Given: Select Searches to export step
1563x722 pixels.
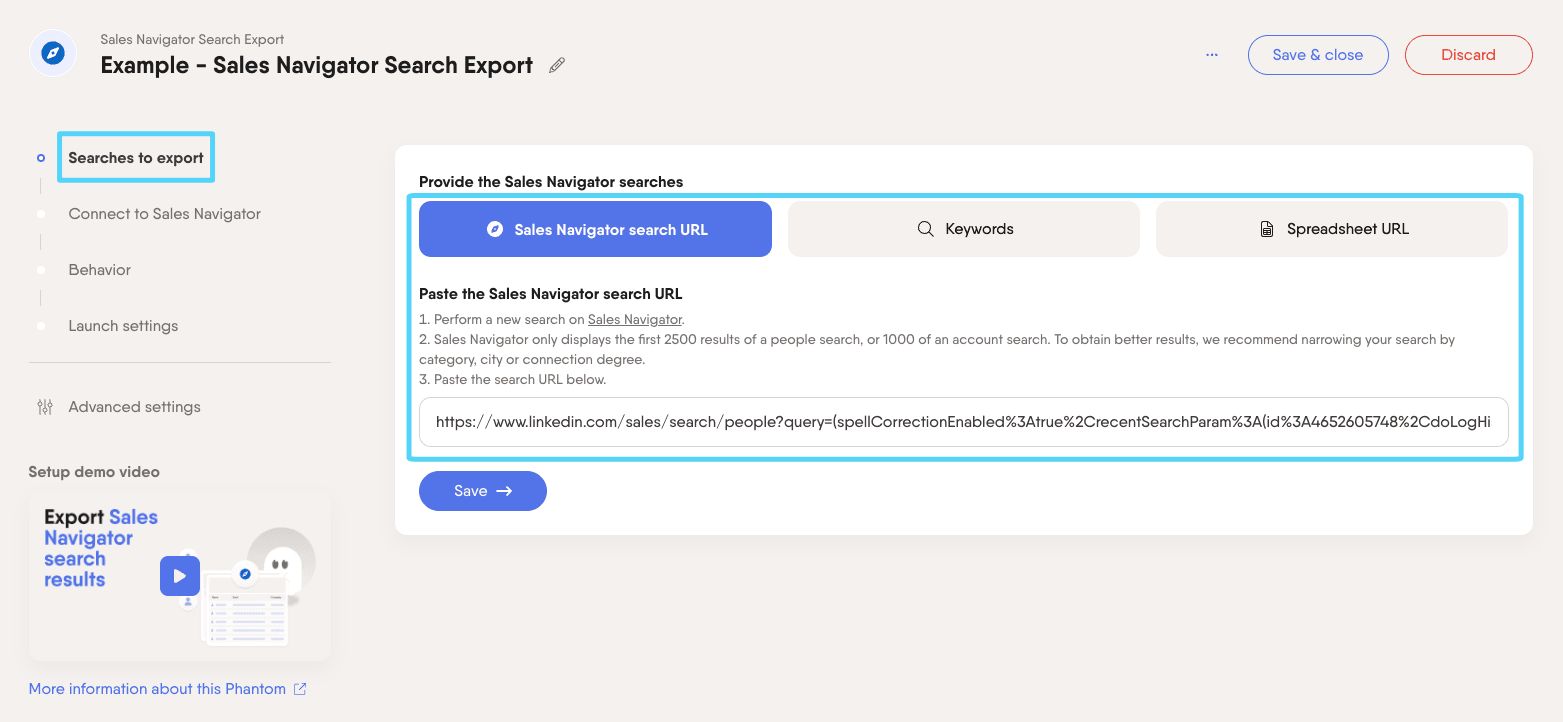Looking at the screenshot, I should (x=136, y=158).
